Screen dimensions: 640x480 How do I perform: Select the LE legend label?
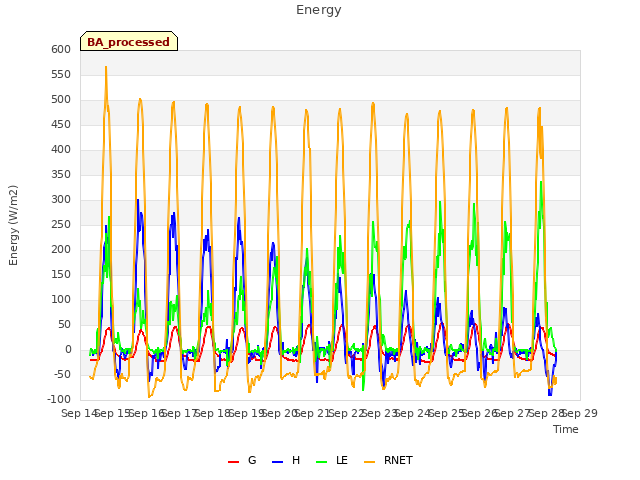[x=342, y=460]
